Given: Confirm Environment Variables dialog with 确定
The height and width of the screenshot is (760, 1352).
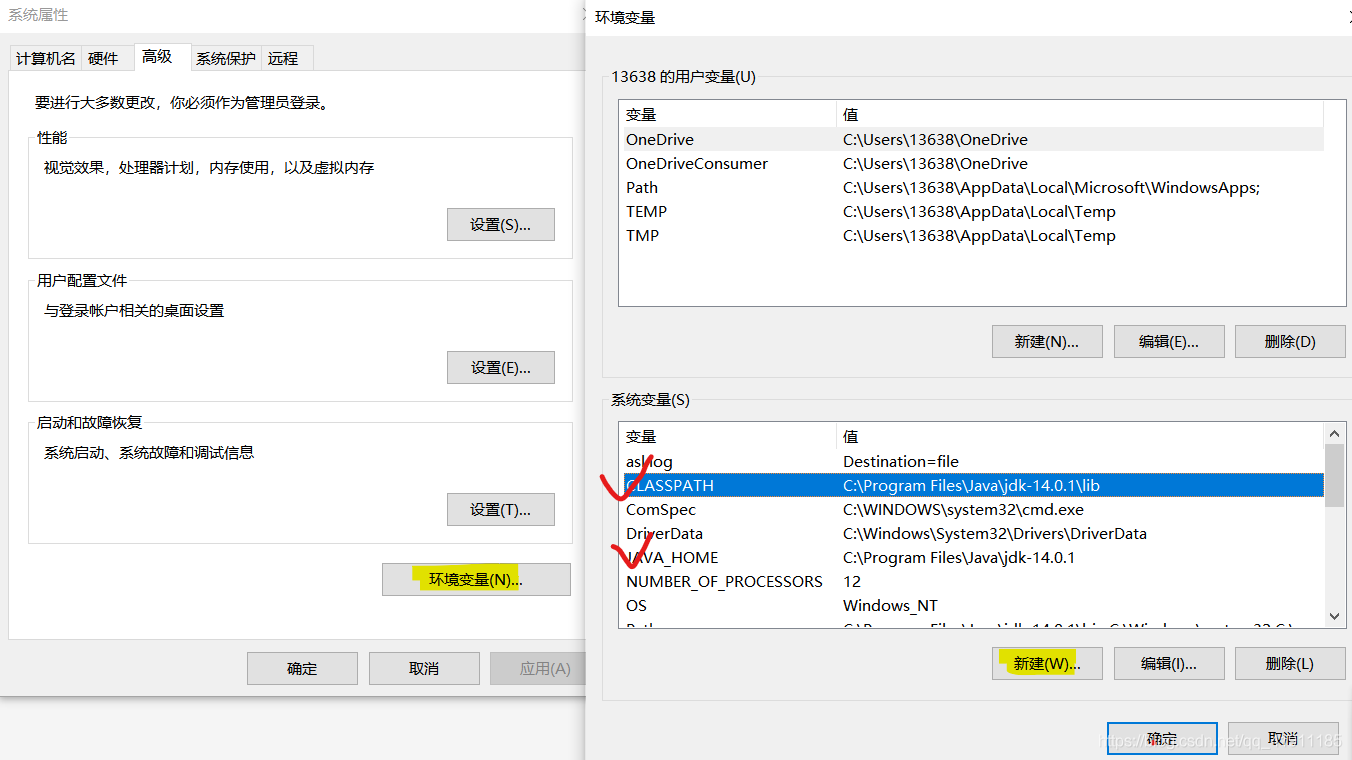Looking at the screenshot, I should coord(1162,739).
